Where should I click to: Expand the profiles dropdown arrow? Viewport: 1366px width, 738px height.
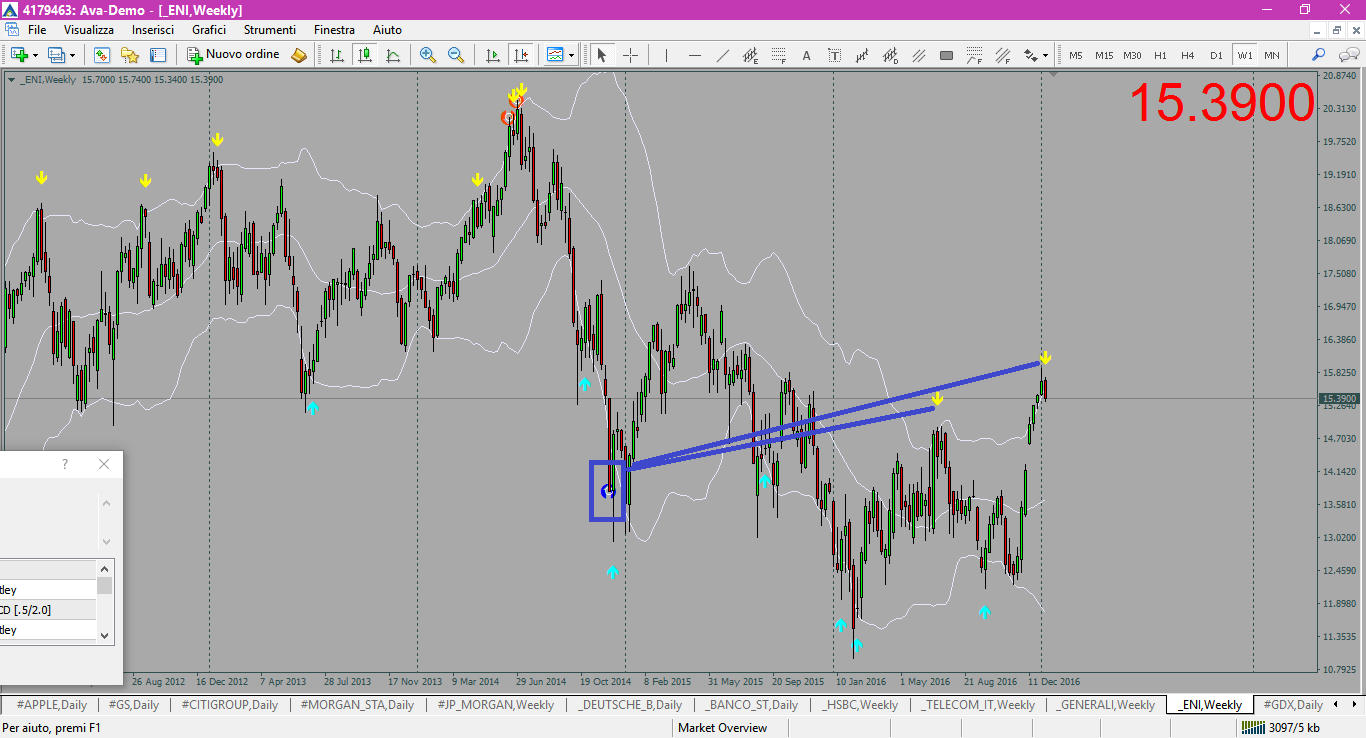[x=72, y=55]
